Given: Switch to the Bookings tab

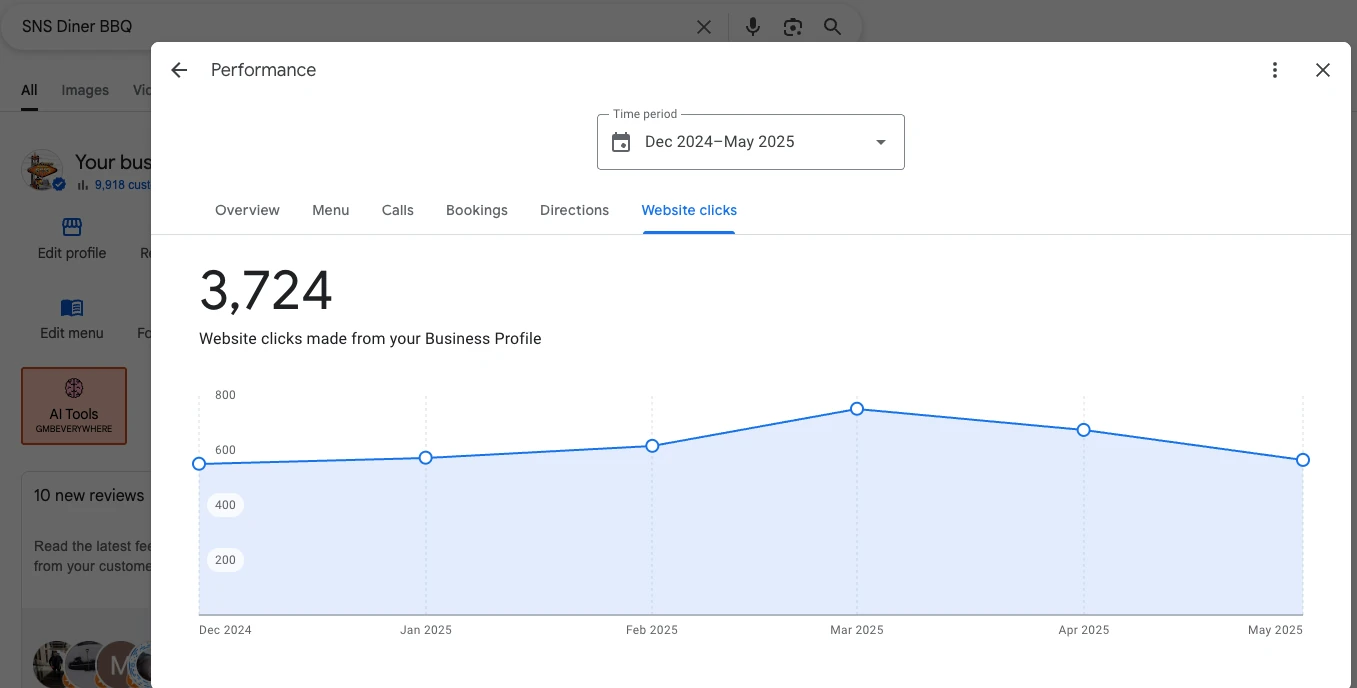Looking at the screenshot, I should click(x=477, y=210).
